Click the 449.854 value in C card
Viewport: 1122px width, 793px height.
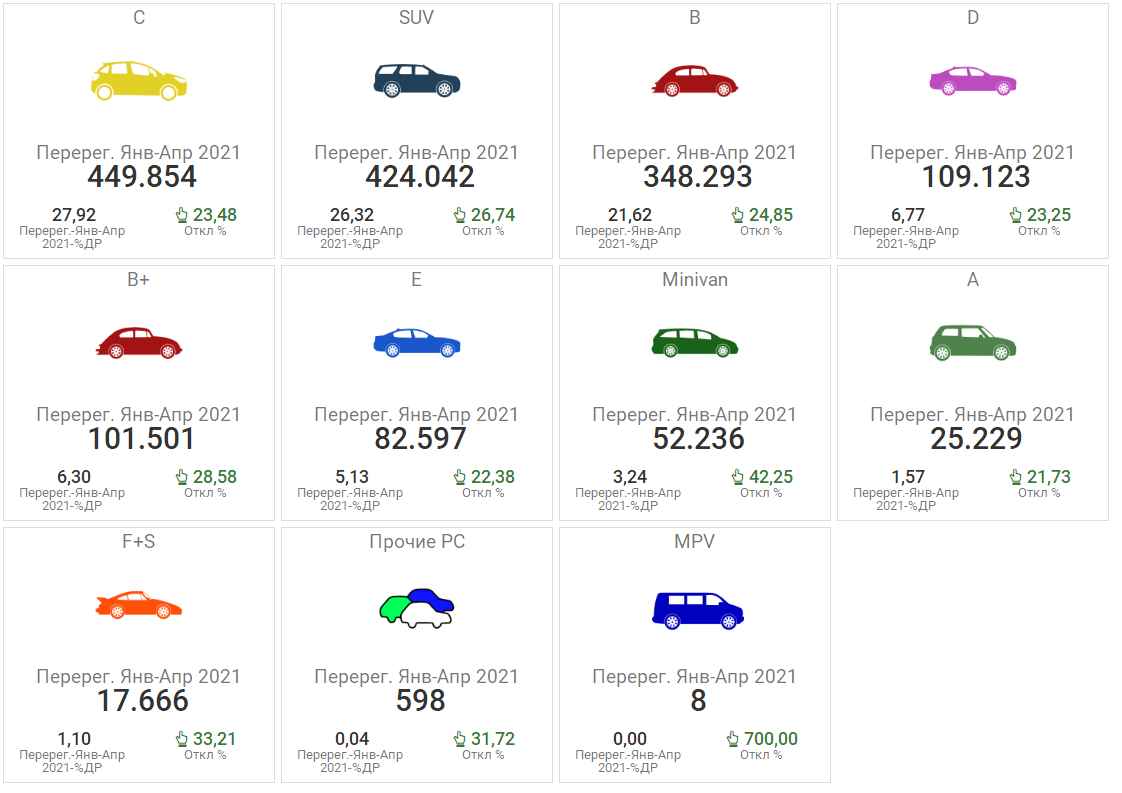pos(142,177)
